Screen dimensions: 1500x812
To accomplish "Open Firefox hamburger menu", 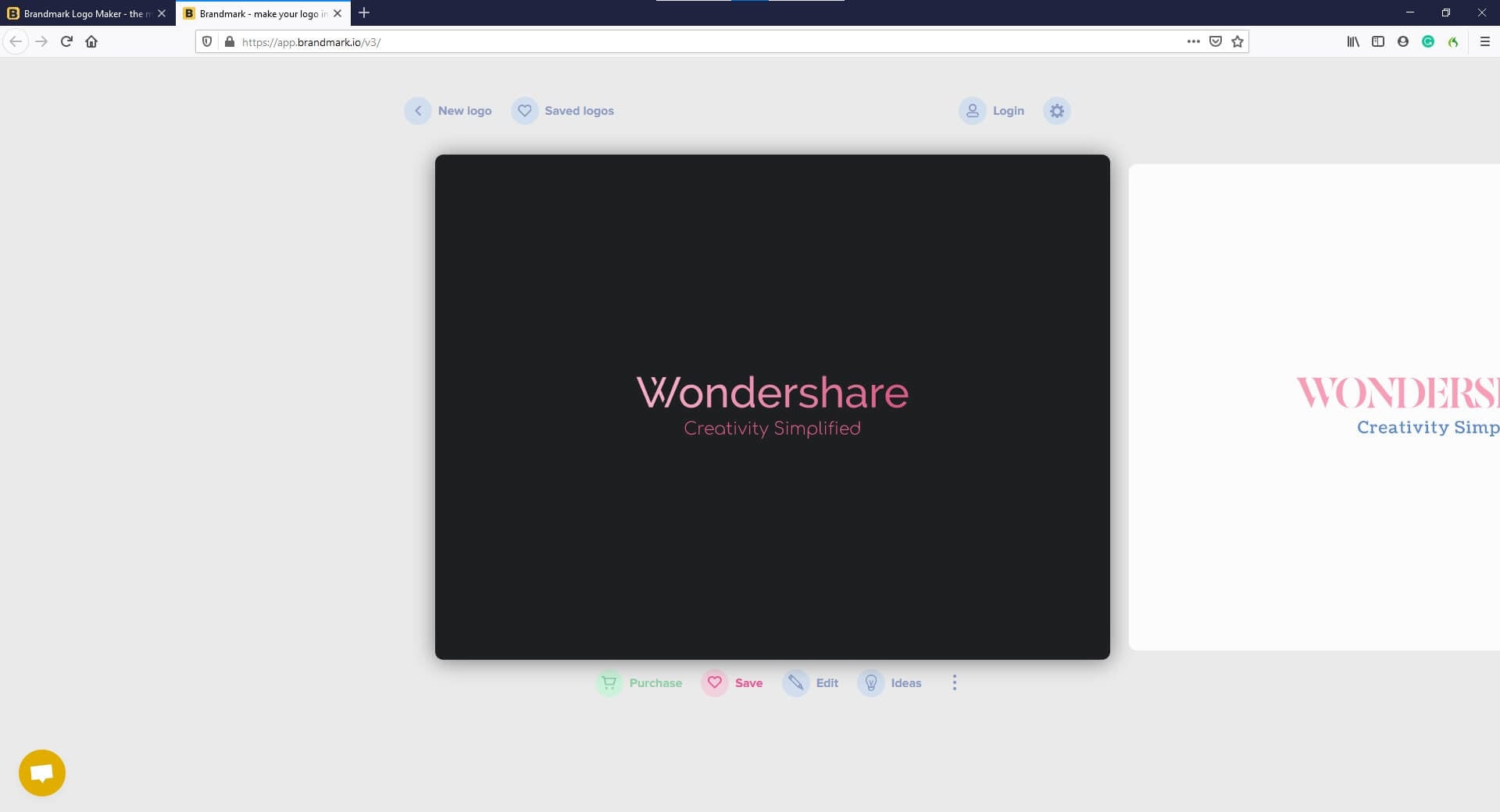I will coord(1485,41).
